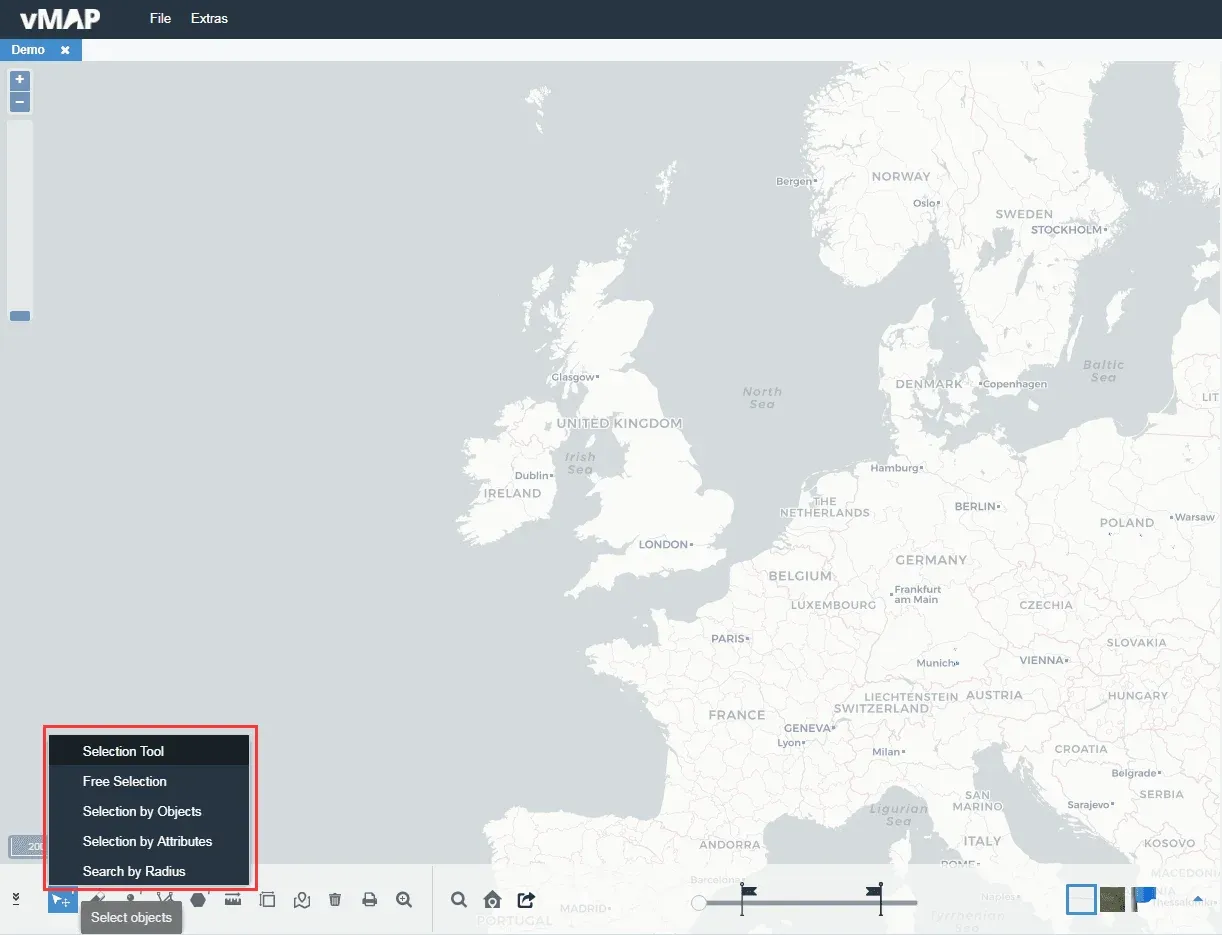
Task: Click the GENEVA label on the map
Action: tap(807, 729)
